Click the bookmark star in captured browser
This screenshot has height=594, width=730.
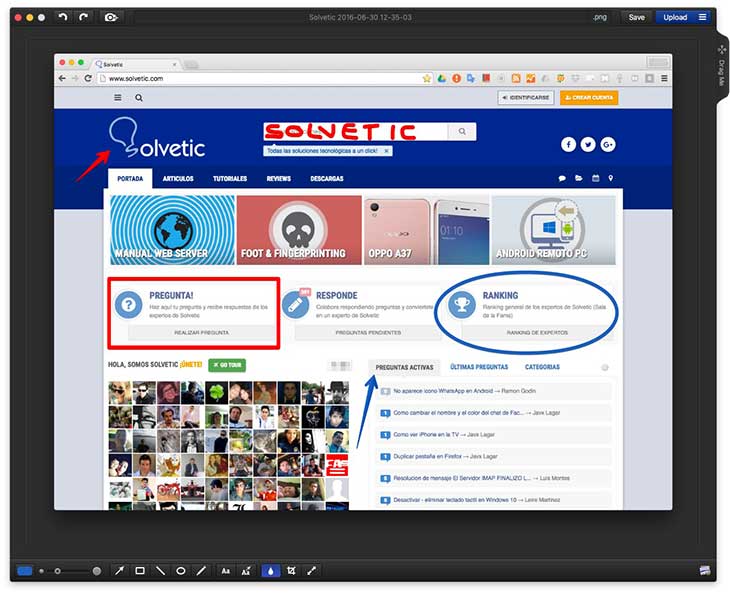426,78
